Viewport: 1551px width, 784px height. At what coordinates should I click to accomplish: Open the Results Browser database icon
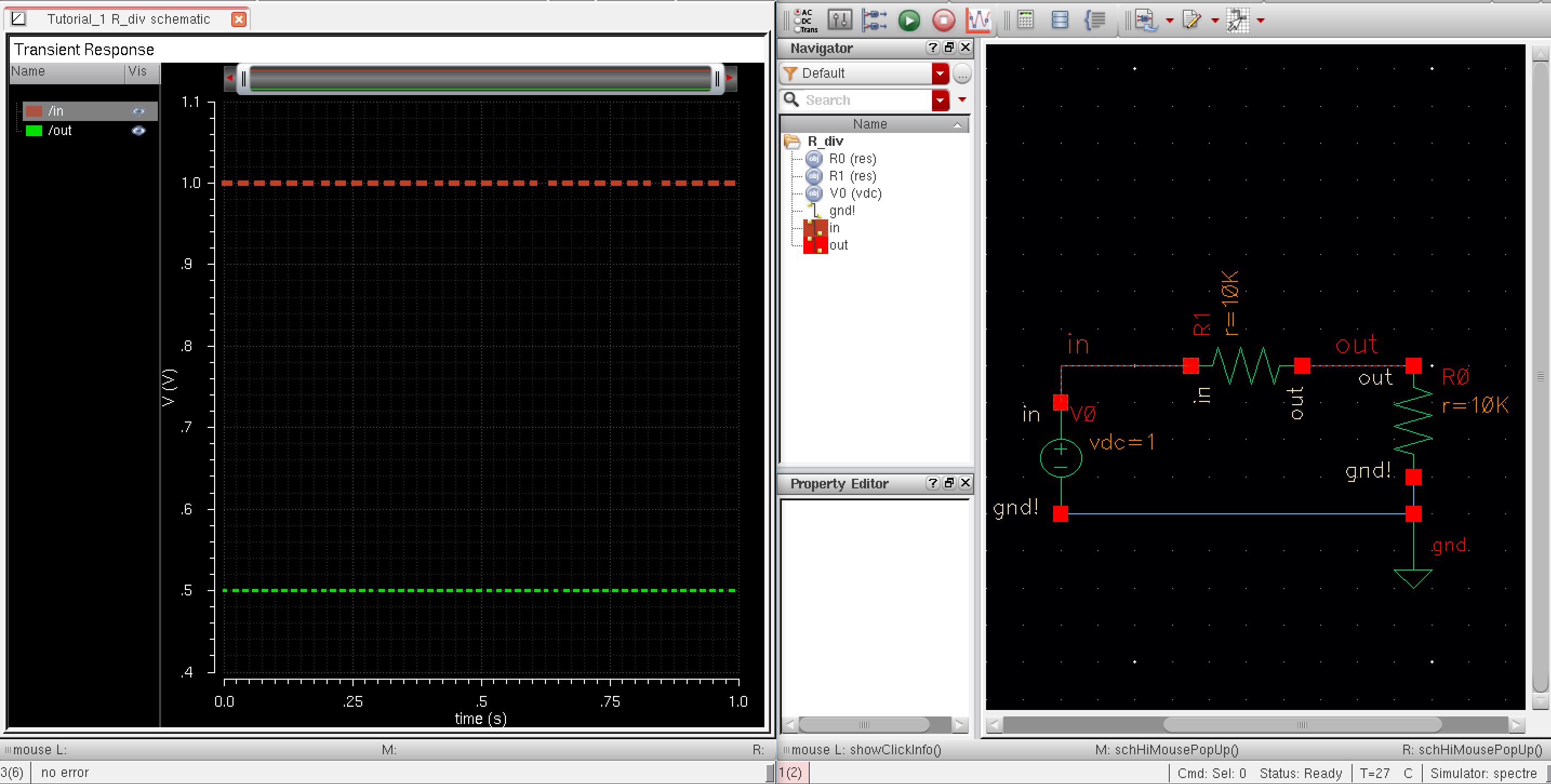1060,20
